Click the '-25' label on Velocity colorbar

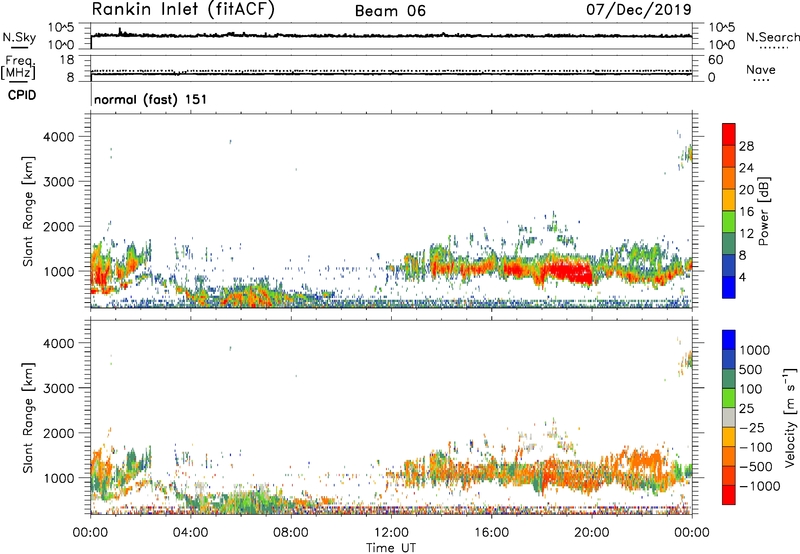750,428
